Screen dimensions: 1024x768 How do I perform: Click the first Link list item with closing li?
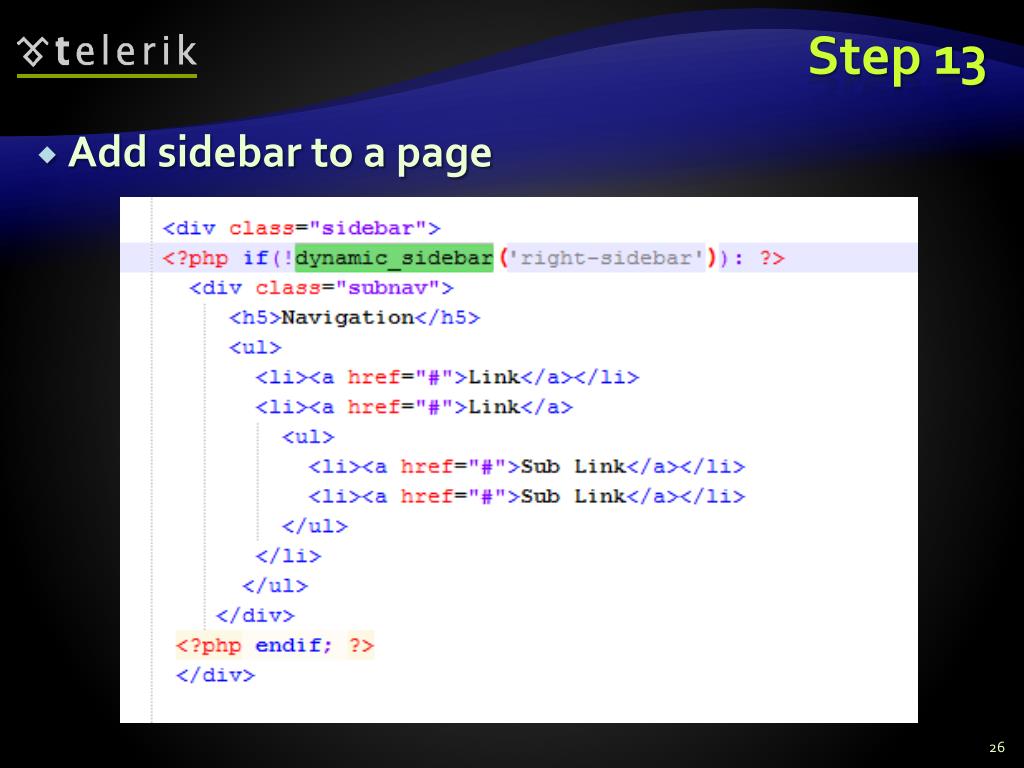point(447,377)
